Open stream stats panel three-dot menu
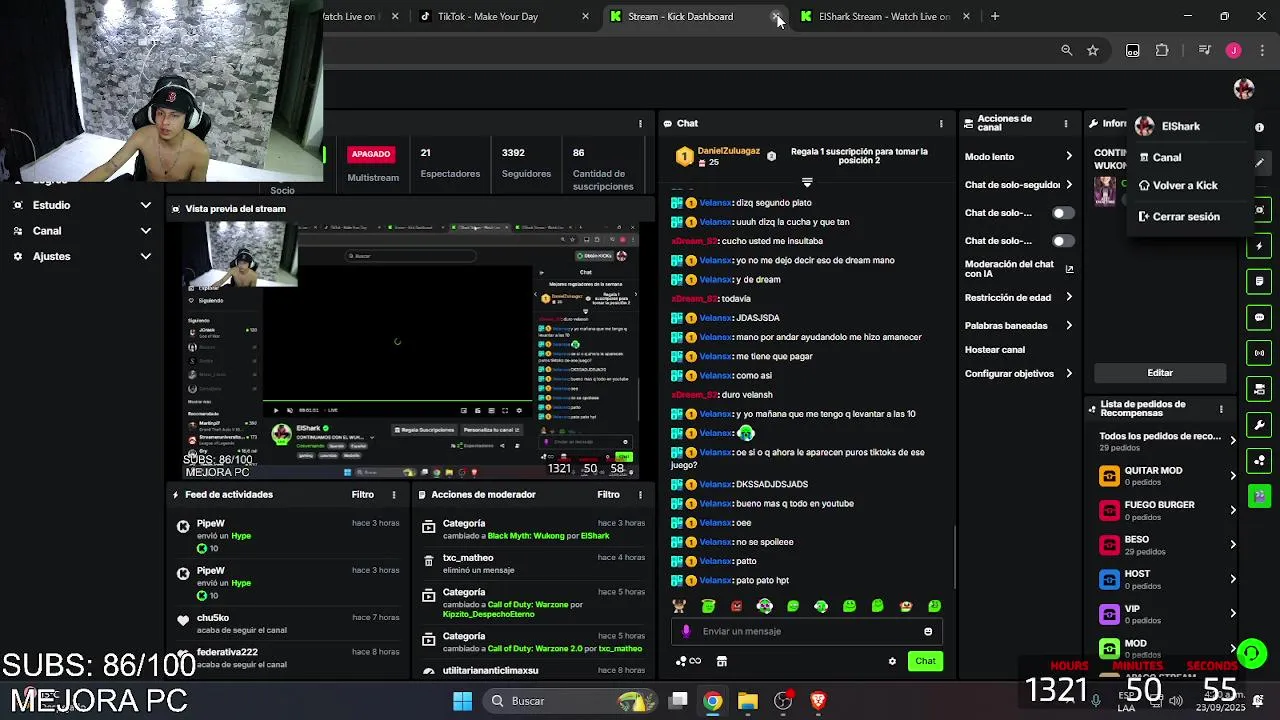This screenshot has width=1280, height=720. (640, 124)
